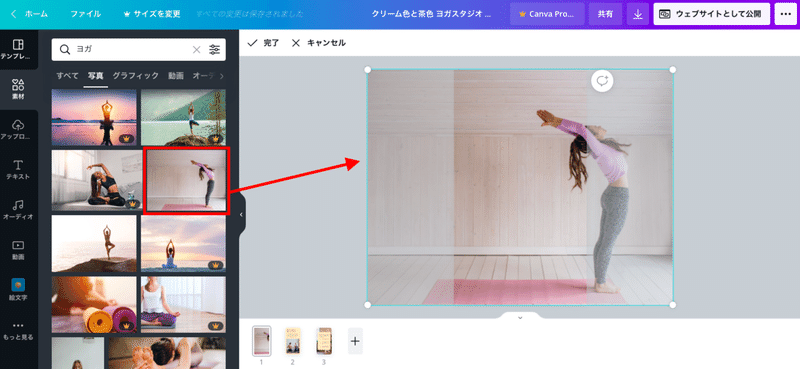Go back to Home (ホーム)
Viewport: 800px width, 369px height.
click(31, 14)
